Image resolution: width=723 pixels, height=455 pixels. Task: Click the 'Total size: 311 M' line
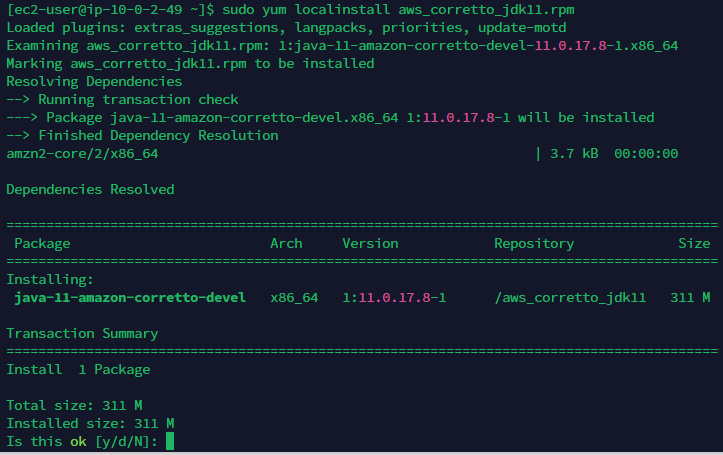click(x=74, y=406)
